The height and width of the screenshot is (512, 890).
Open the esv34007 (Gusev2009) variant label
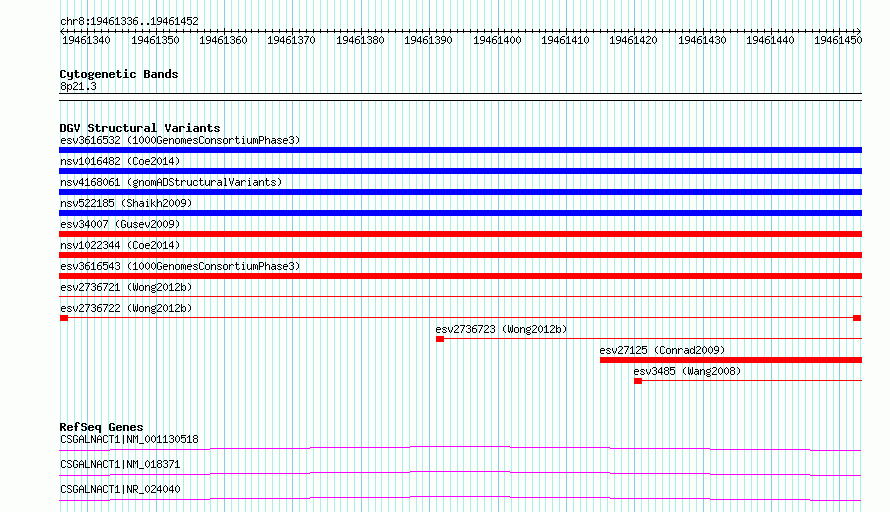tap(120, 224)
